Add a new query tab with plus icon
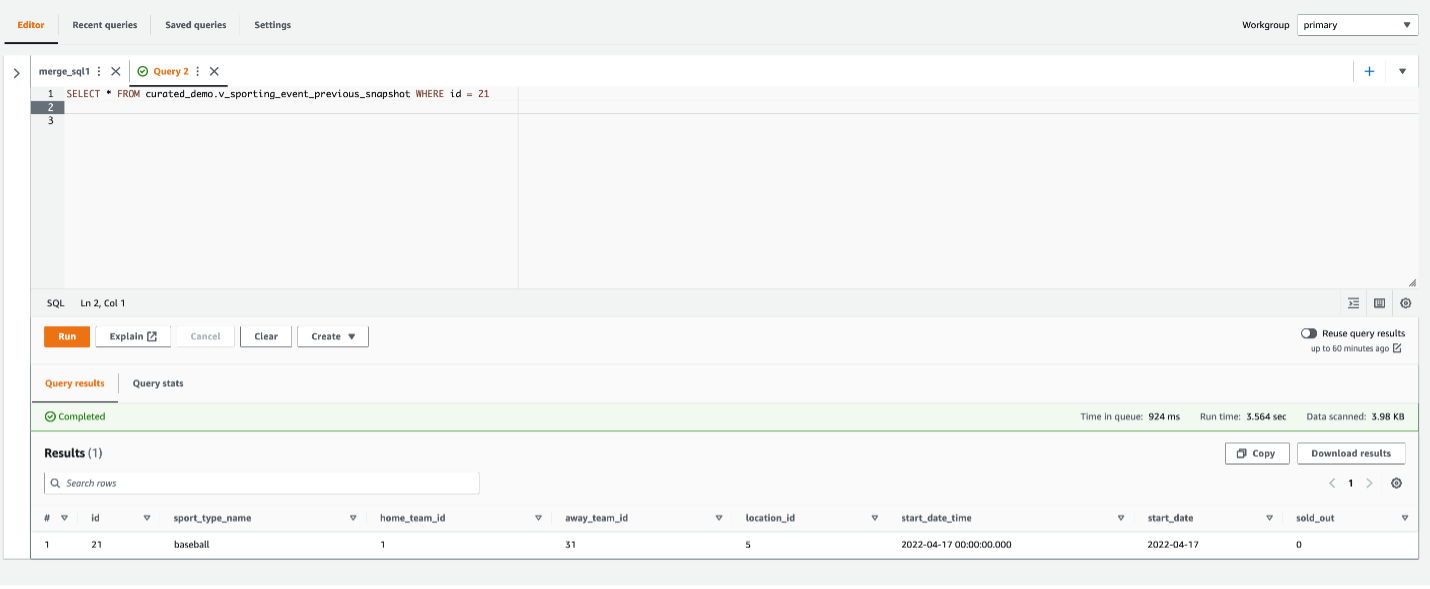This screenshot has width=1430, height=589. [x=1369, y=71]
